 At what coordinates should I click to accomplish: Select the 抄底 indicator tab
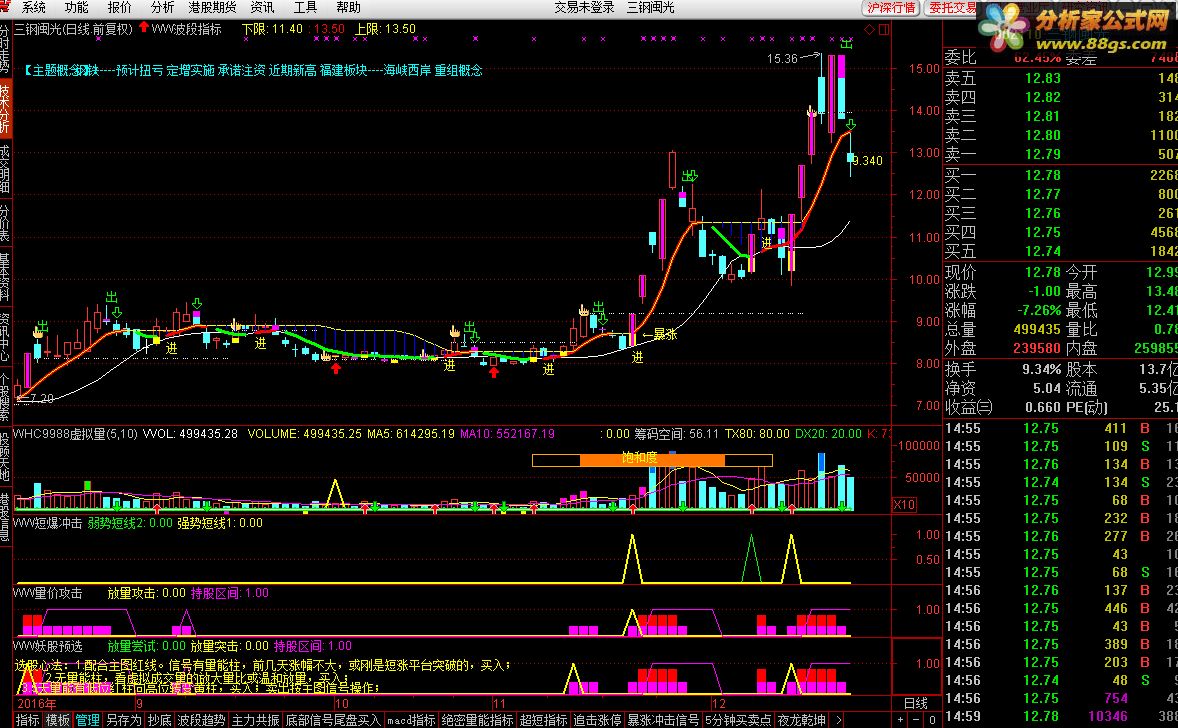pos(159,720)
